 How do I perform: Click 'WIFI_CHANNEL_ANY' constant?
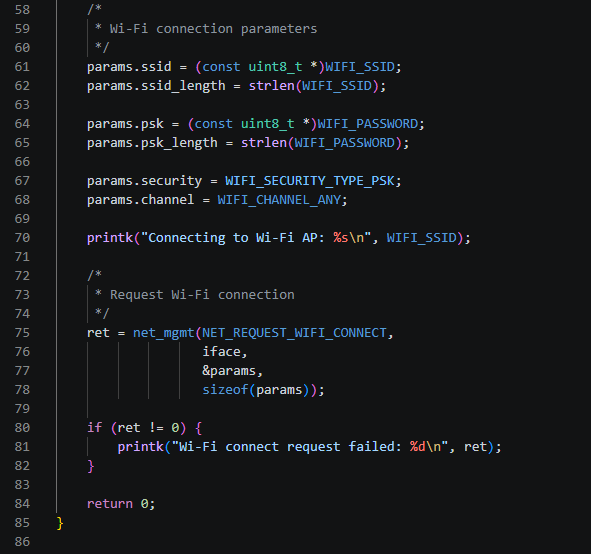[x=279, y=200]
